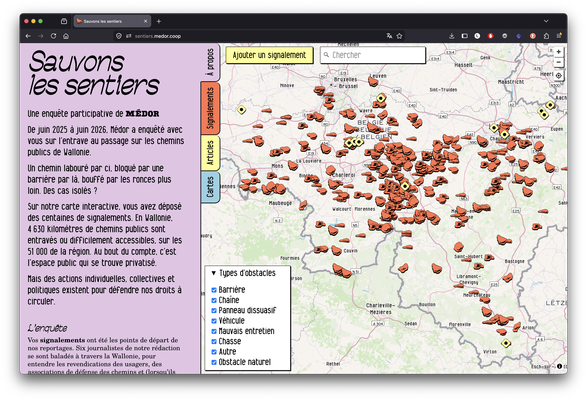Screen dimensions: 587x400
Task: Toggle the Panneau dissuasif checkbox
Action: tap(214, 310)
